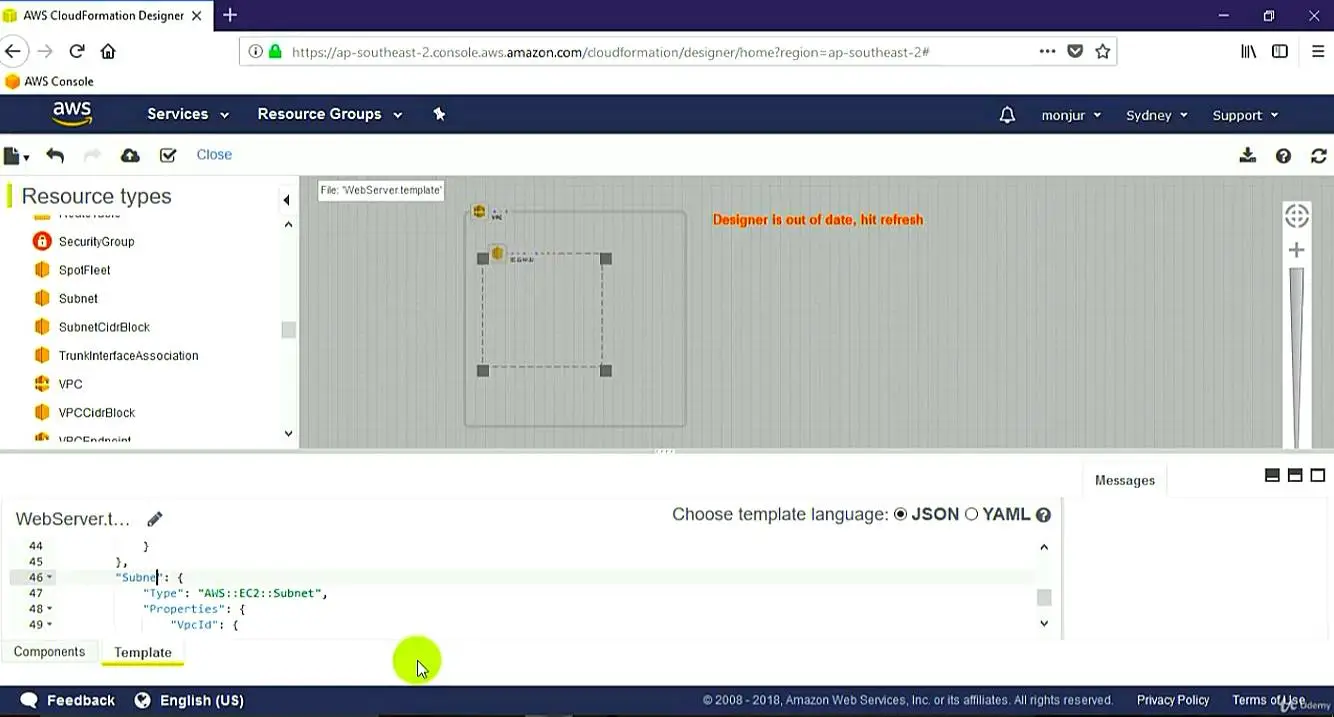The image size is (1334, 717).
Task: Open the File menu icon in Designer toolbar
Action: (15, 156)
